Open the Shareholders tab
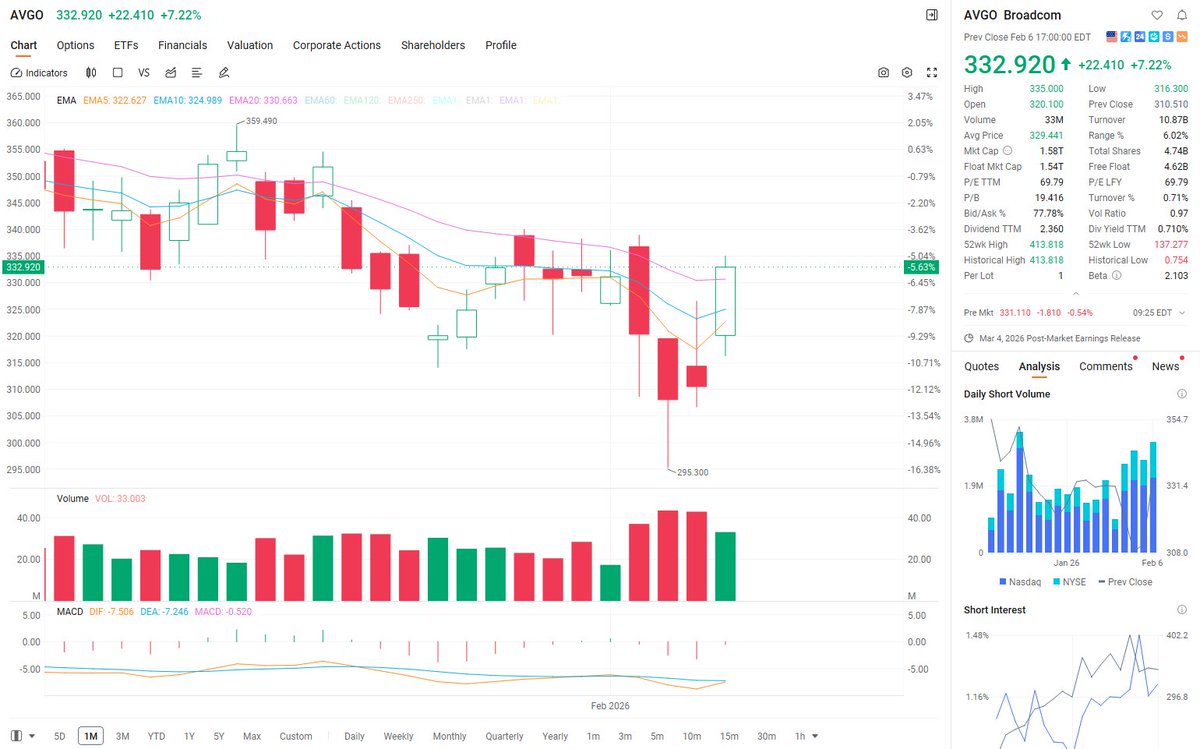This screenshot has height=749, width=1200. tap(433, 45)
